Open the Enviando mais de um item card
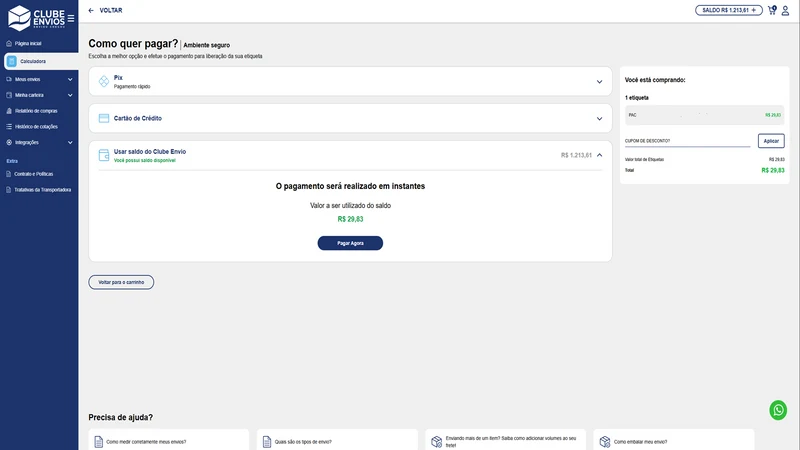This screenshot has height=450, width=800. tap(505, 440)
